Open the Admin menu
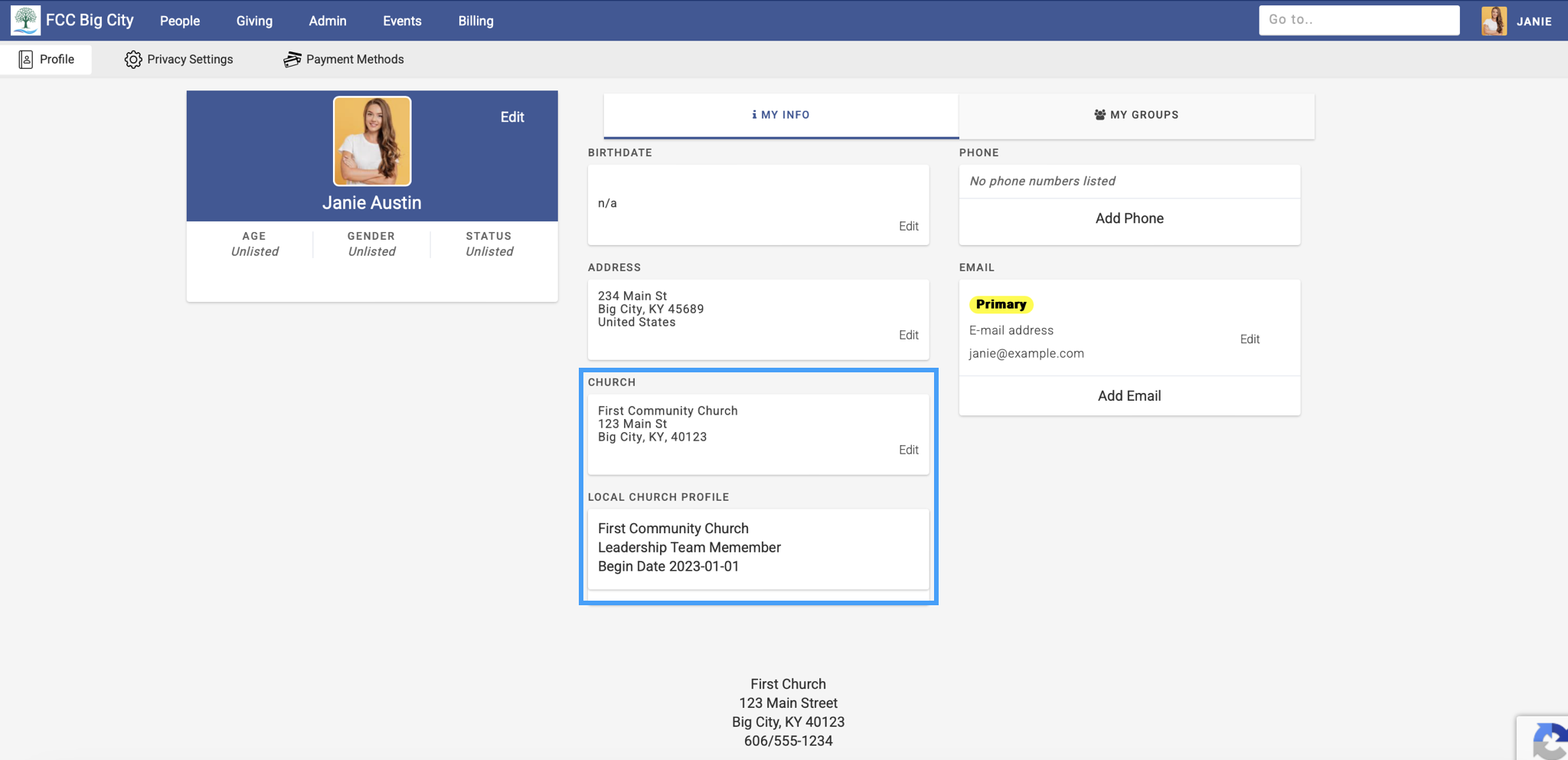 327,21
